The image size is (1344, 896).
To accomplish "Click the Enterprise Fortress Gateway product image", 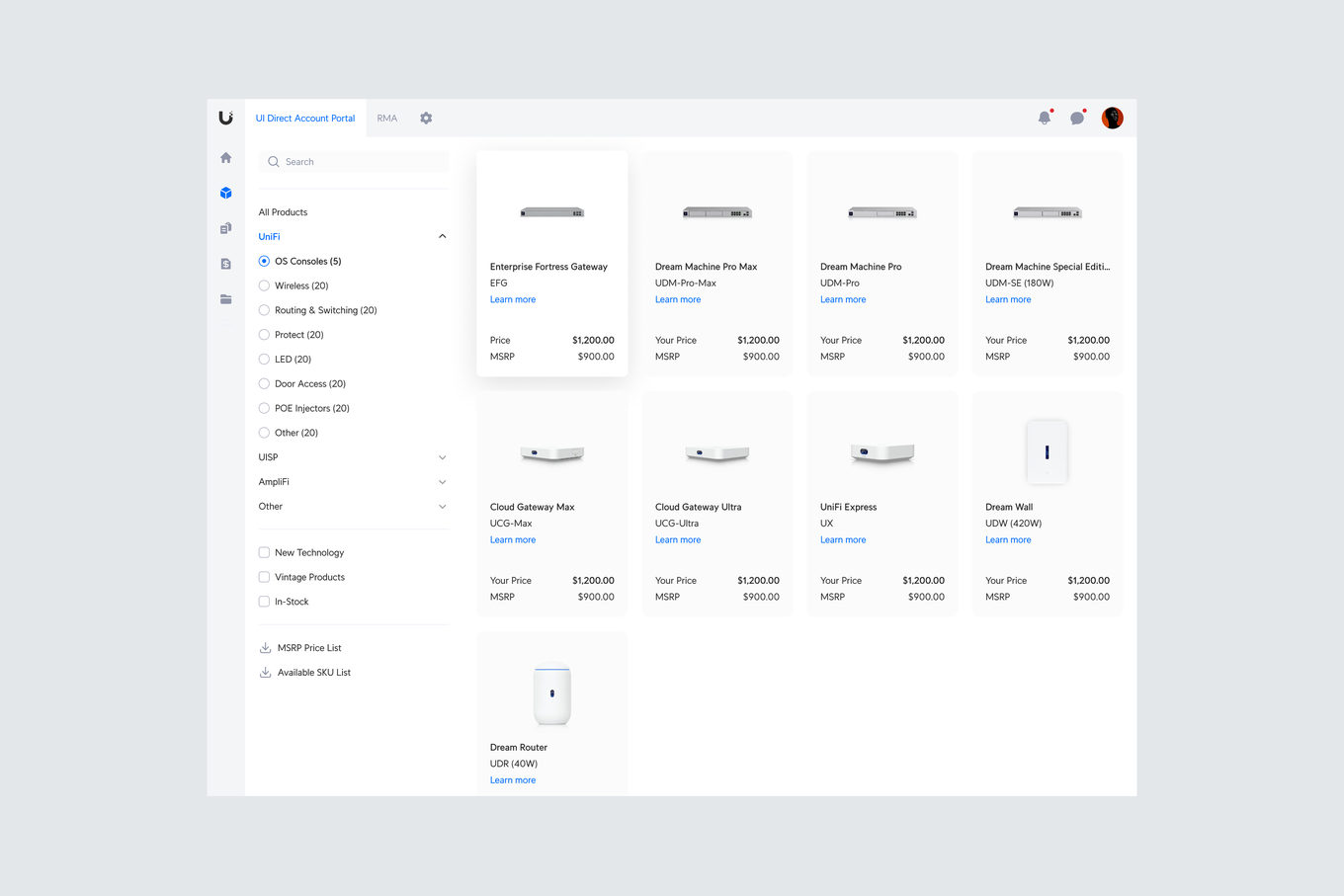I will (x=552, y=212).
